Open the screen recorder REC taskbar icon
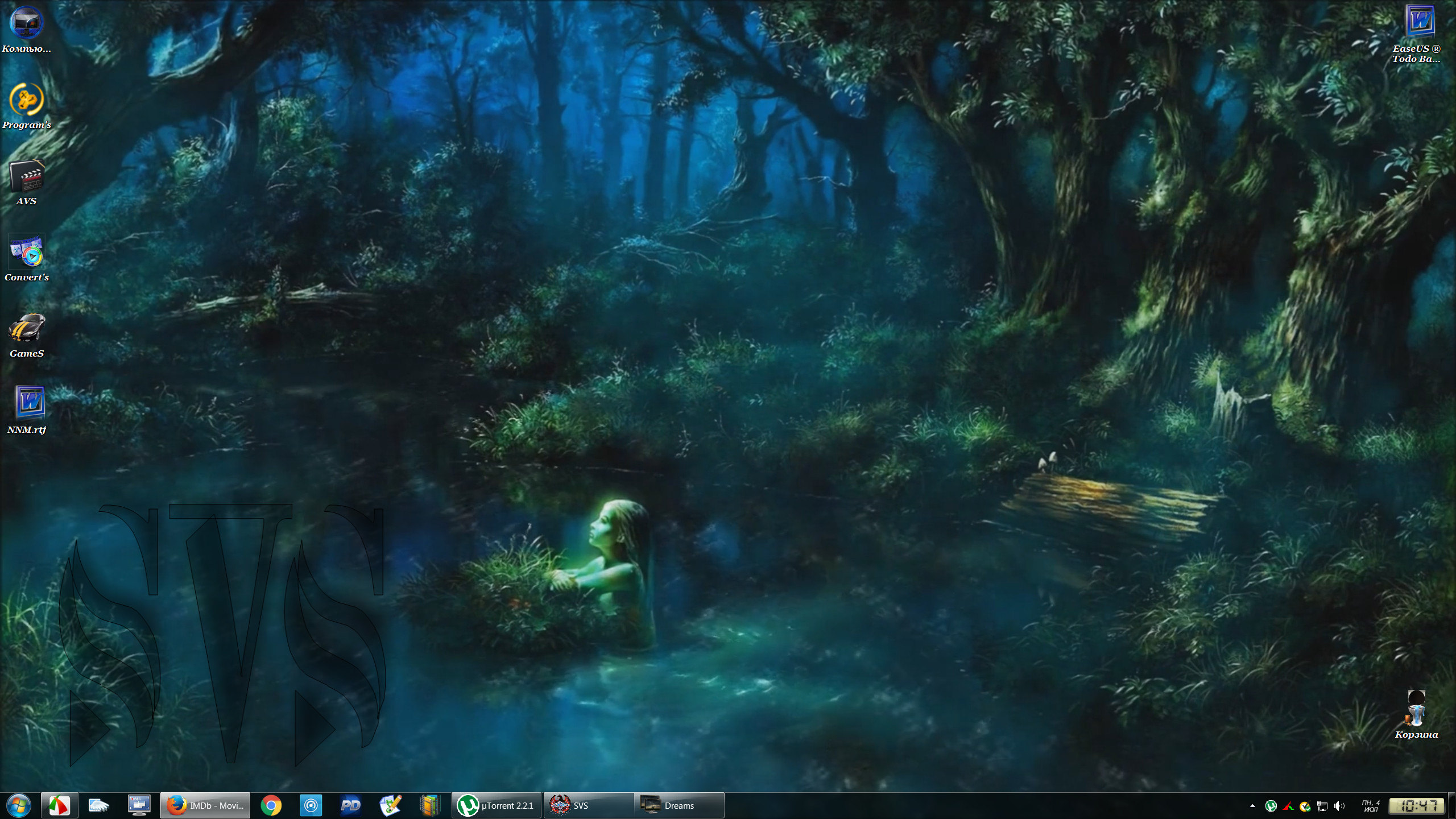Image resolution: width=1456 pixels, height=819 pixels. (x=139, y=805)
